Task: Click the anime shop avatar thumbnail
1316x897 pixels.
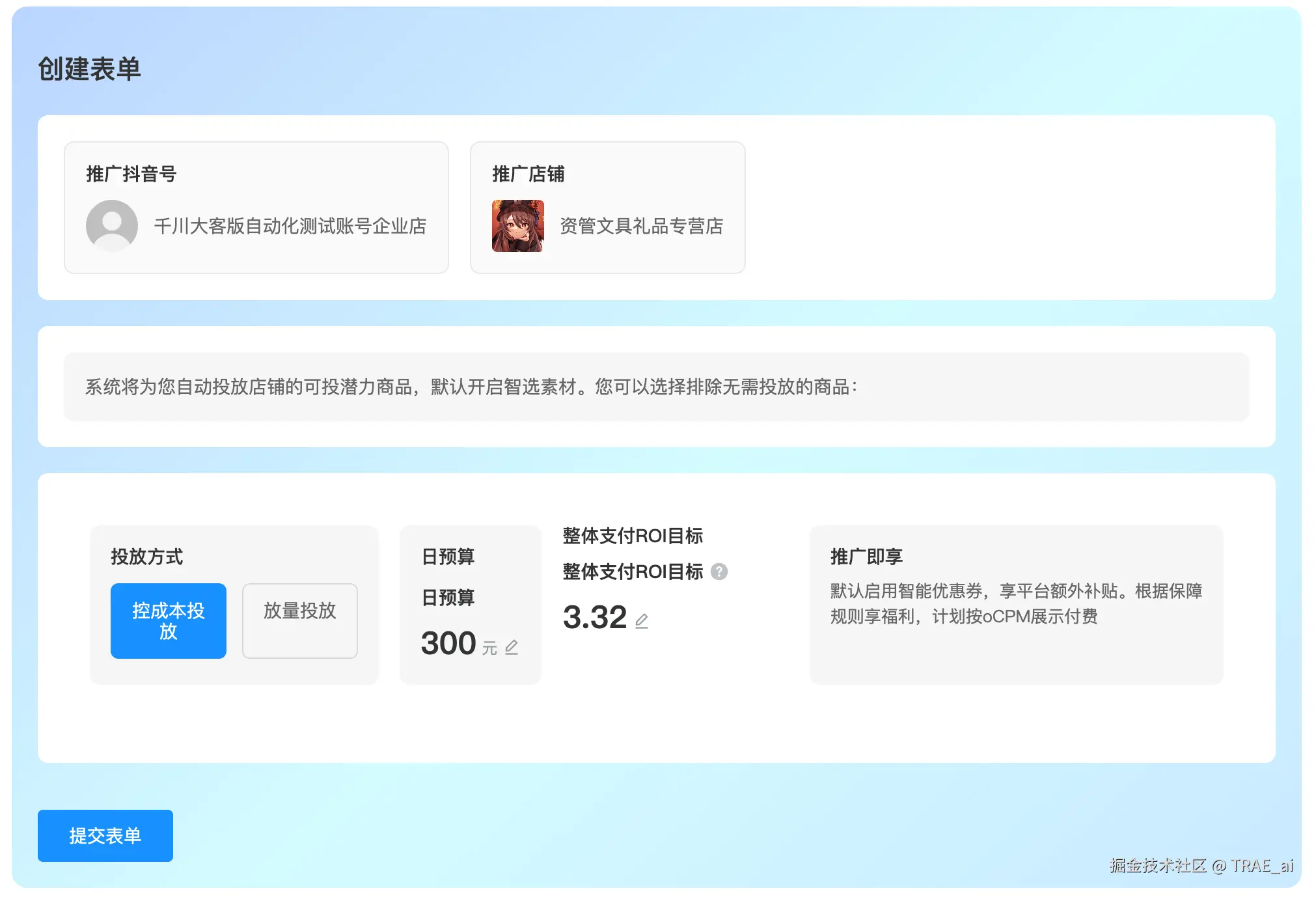Action: click(518, 226)
